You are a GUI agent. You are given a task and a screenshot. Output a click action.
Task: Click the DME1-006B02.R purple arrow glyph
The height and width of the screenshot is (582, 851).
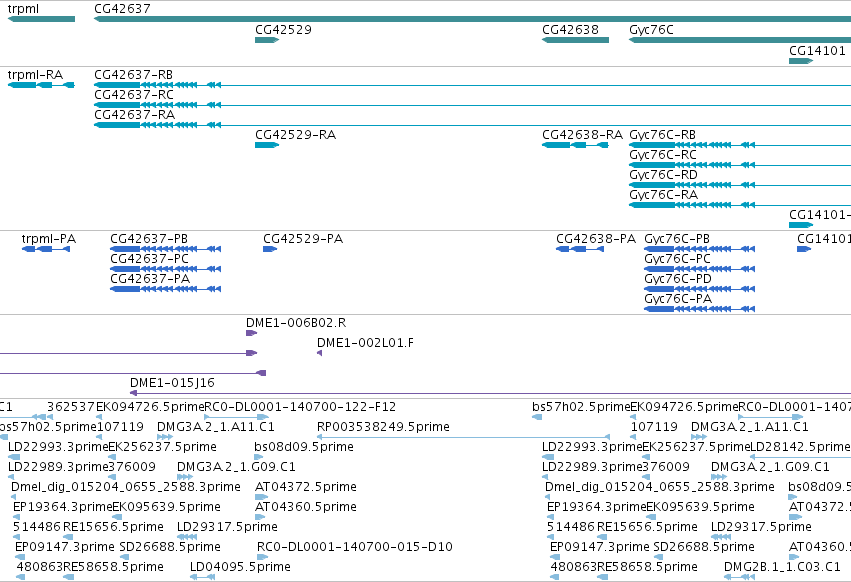pos(251,333)
